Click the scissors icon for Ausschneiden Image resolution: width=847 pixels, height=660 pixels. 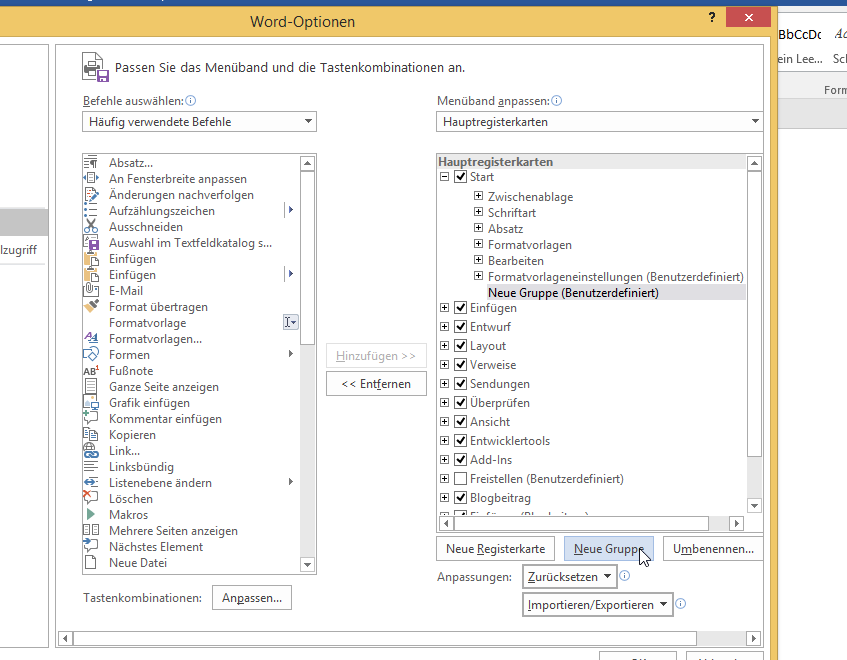91,226
